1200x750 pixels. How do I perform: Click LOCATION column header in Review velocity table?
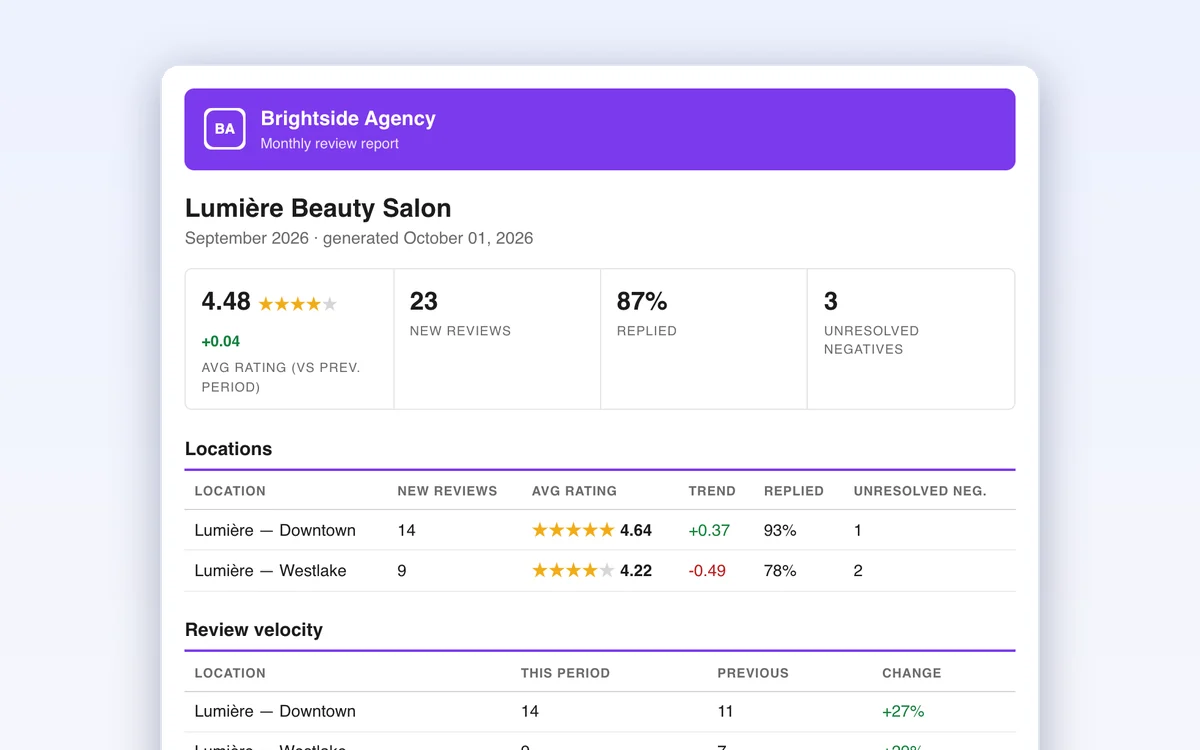click(230, 673)
